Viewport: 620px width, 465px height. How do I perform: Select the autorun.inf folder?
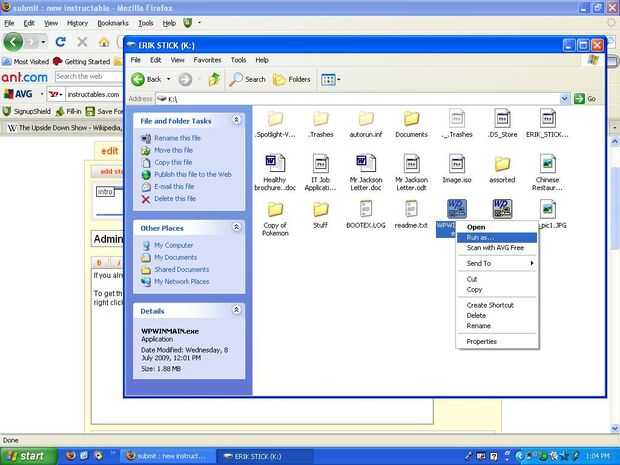366,118
